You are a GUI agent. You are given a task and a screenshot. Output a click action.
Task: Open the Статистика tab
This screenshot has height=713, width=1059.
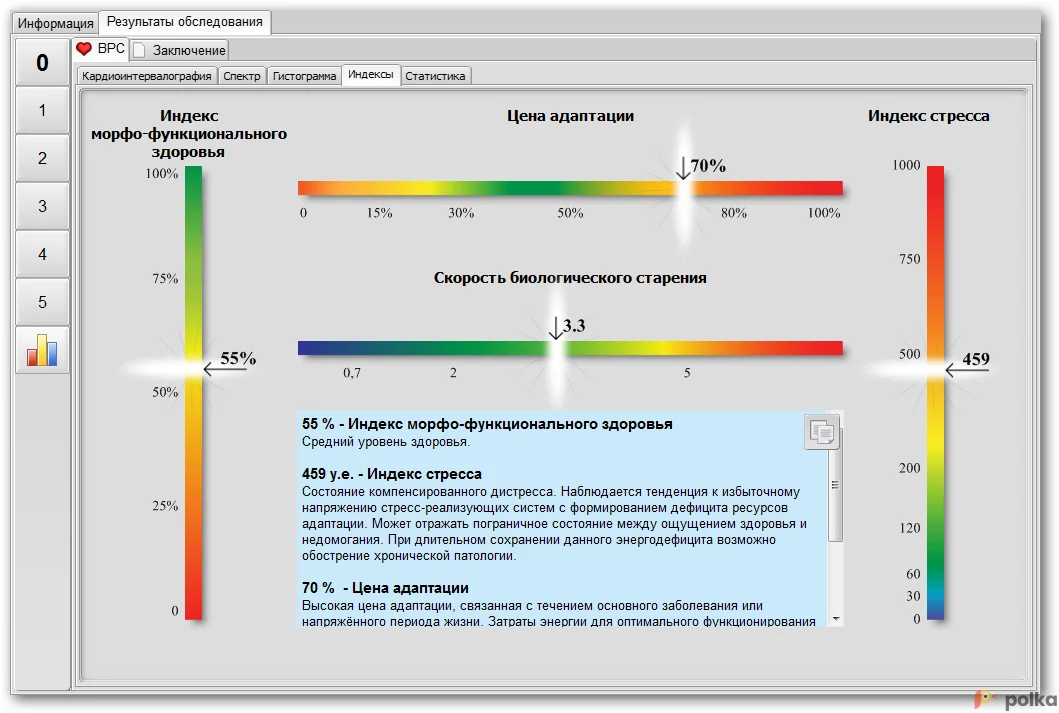pos(435,76)
